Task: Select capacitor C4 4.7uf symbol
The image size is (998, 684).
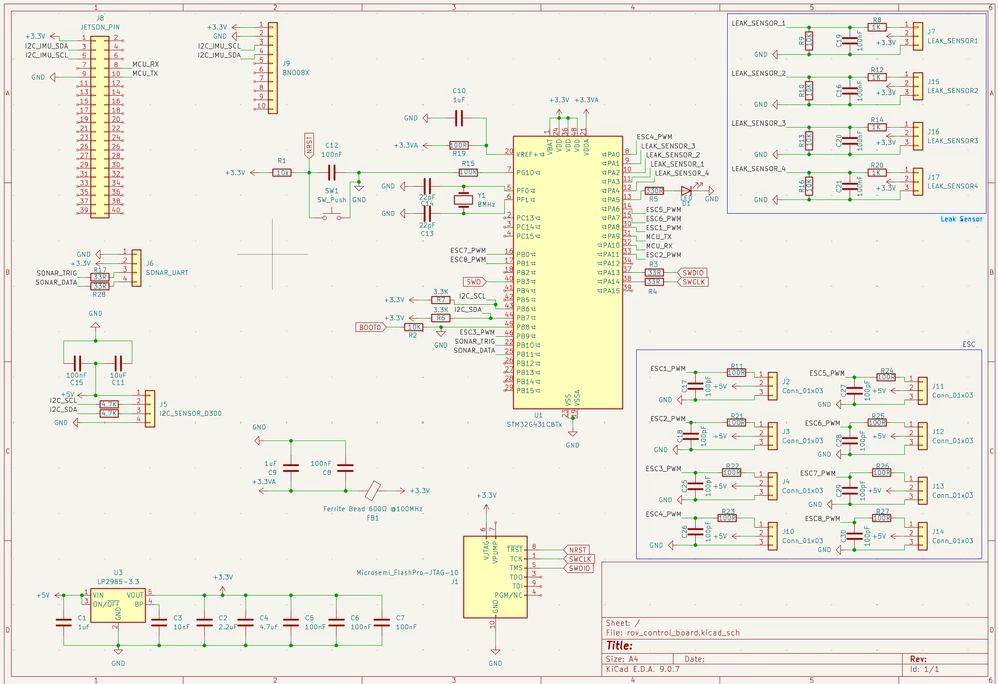Action: click(246, 623)
